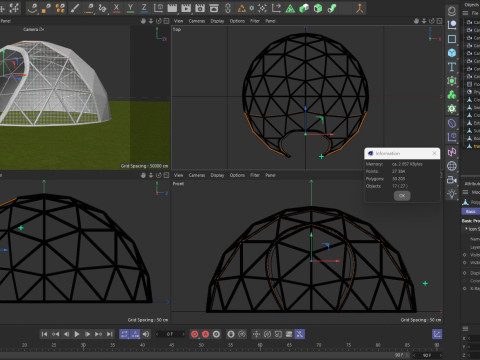The height and width of the screenshot is (360, 480).
Task: Open File menu in Objects manager
Action: coord(475,13)
